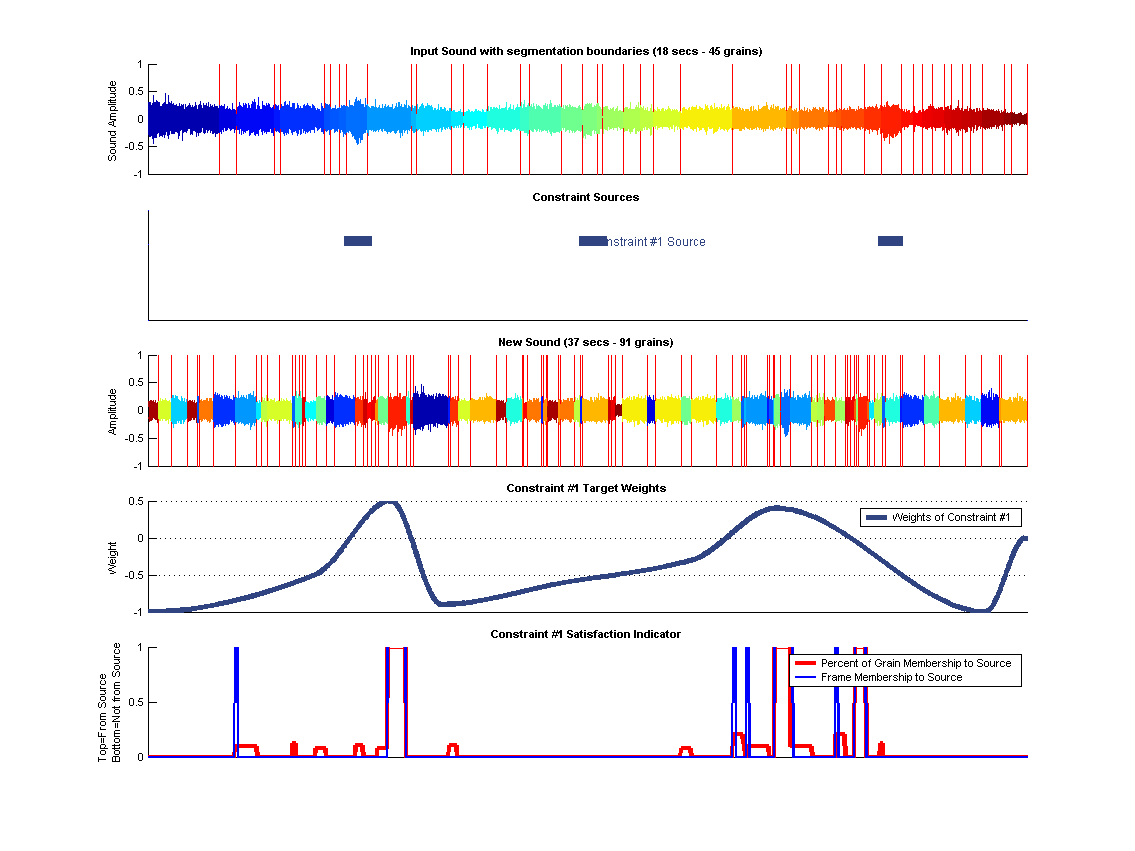Screen dimensions: 1135x851
Task: Click 'Percent of Grain Membership to Source' legend text
Action: pos(915,663)
